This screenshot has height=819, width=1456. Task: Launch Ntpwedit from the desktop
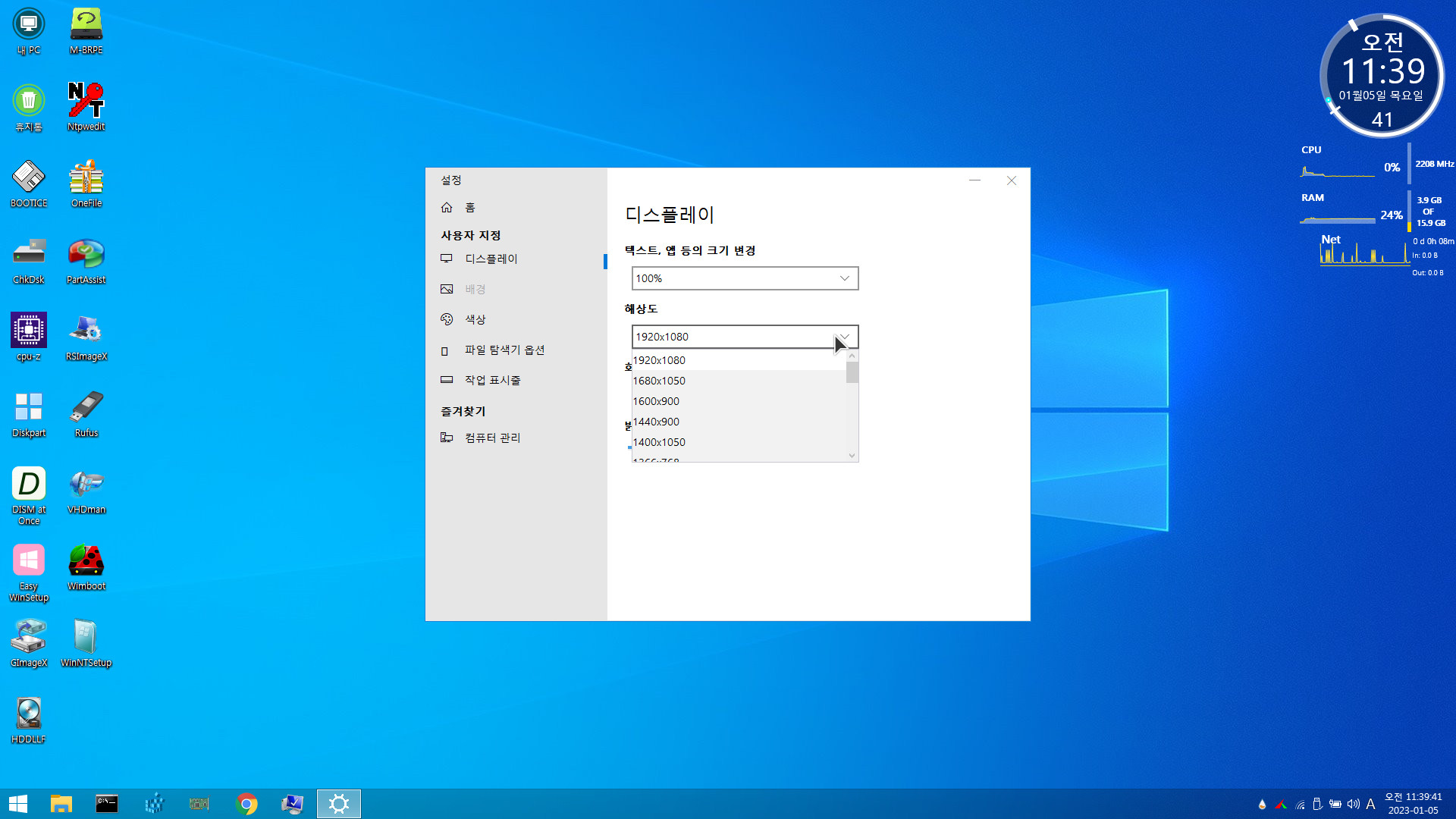(x=86, y=108)
